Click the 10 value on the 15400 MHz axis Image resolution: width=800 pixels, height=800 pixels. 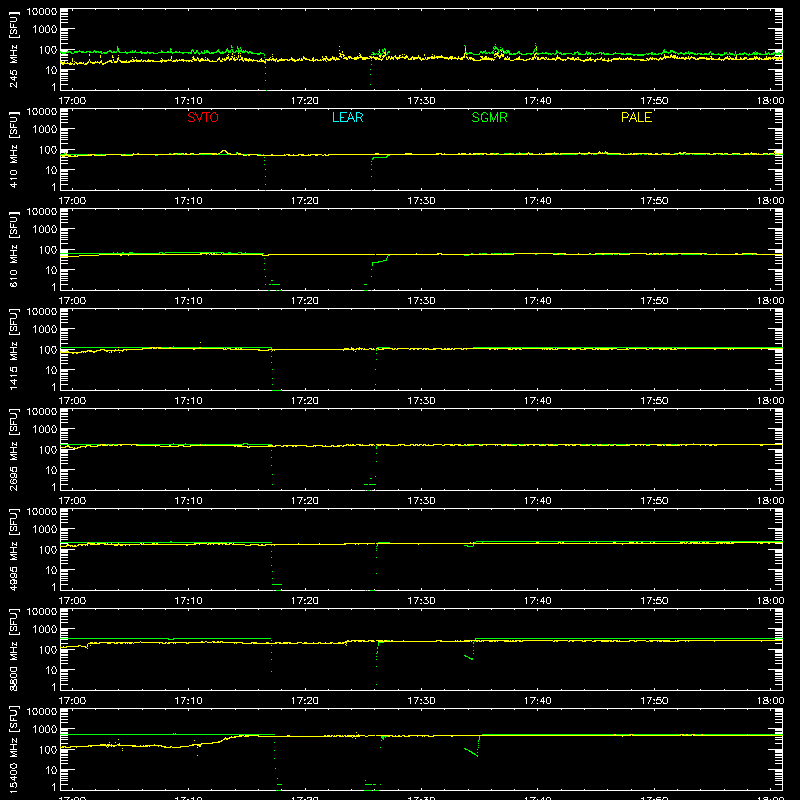[x=51, y=770]
